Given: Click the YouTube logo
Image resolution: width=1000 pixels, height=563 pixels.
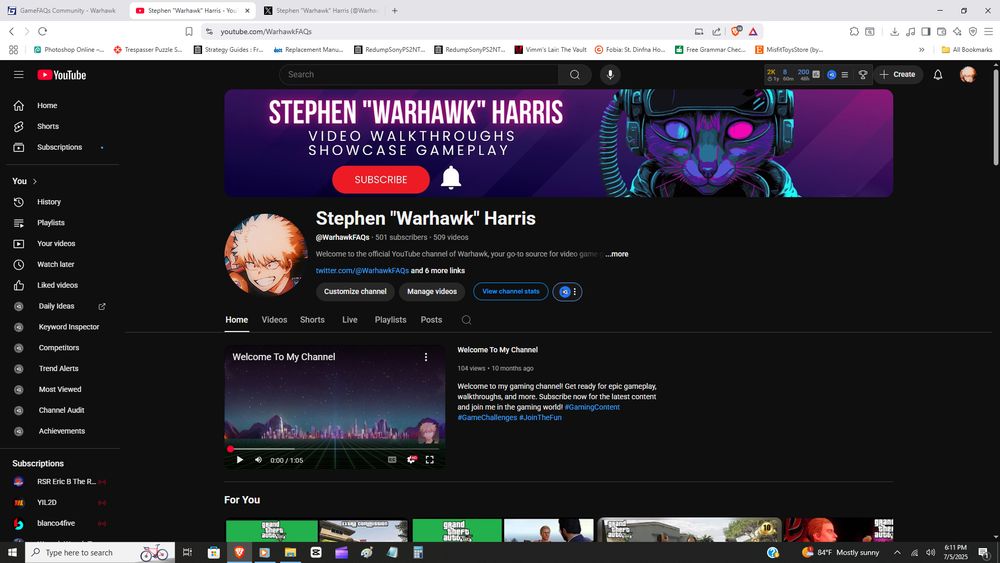Looking at the screenshot, I should tap(61, 75).
